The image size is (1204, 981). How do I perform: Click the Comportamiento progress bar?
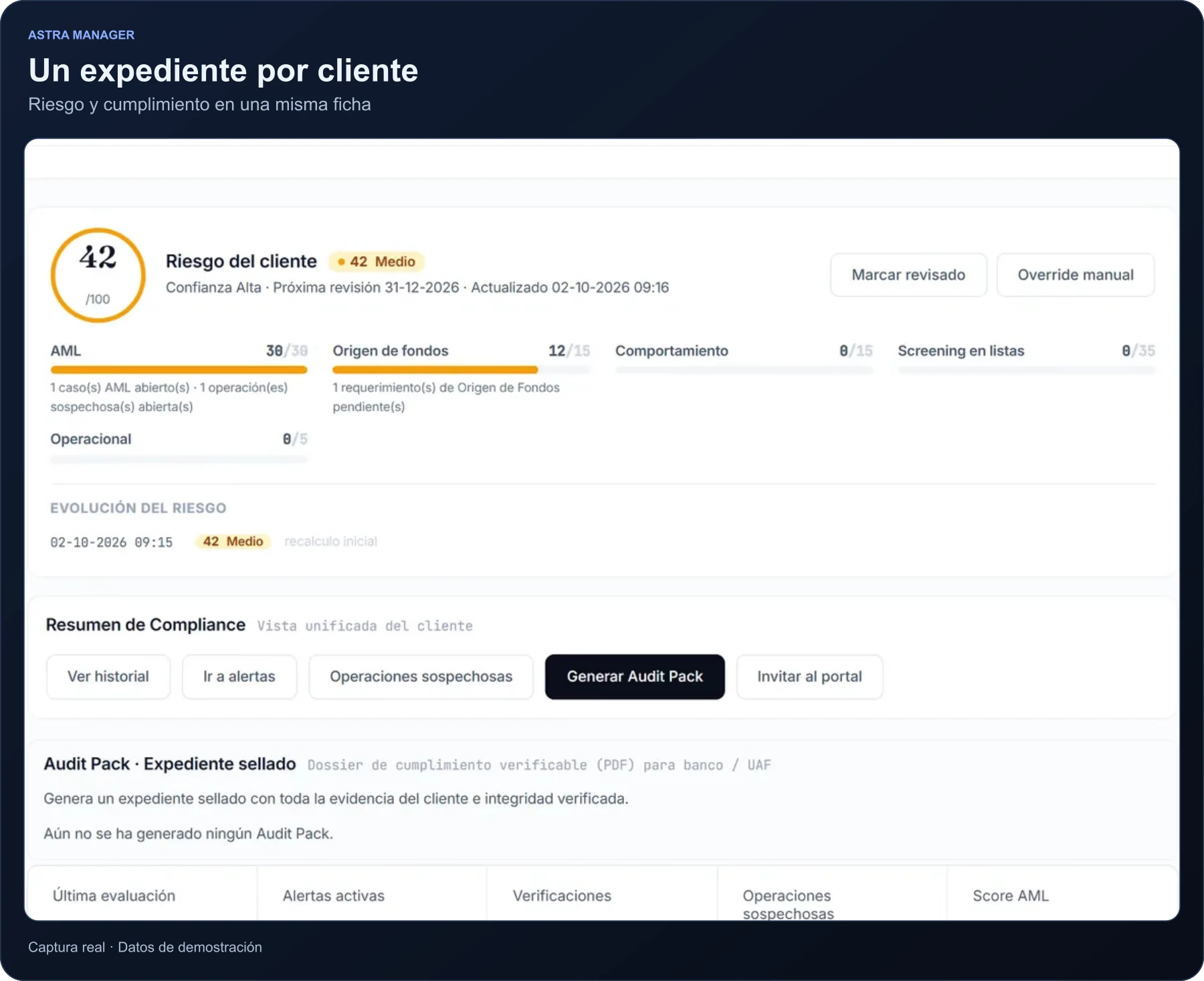coord(744,370)
